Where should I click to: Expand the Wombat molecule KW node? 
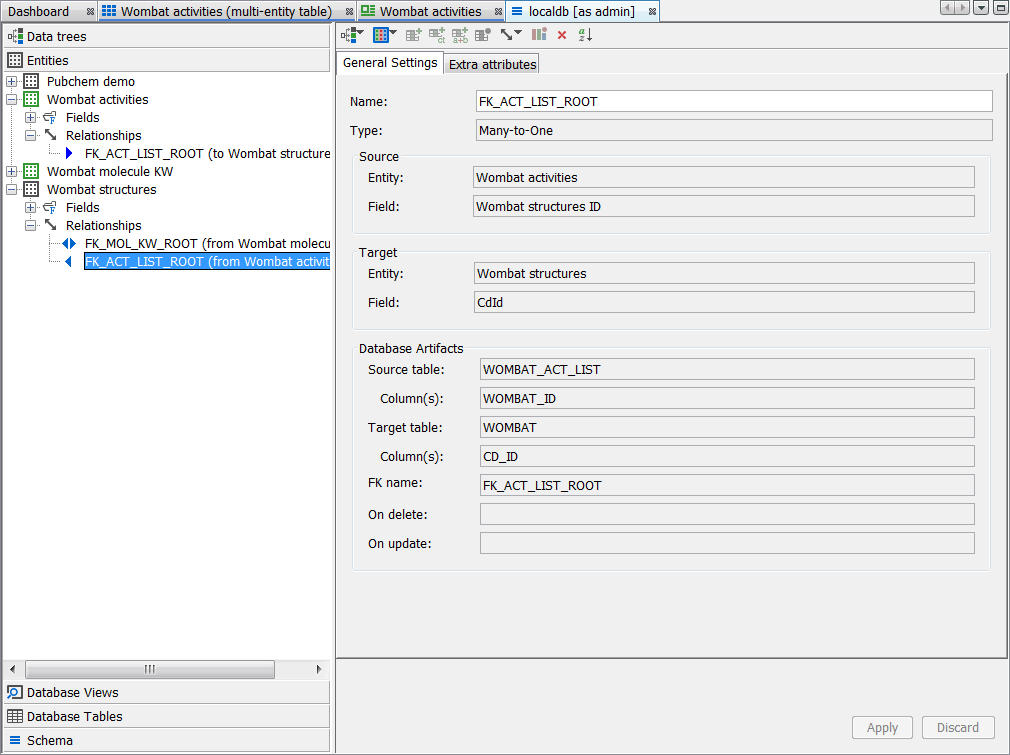tap(12, 172)
